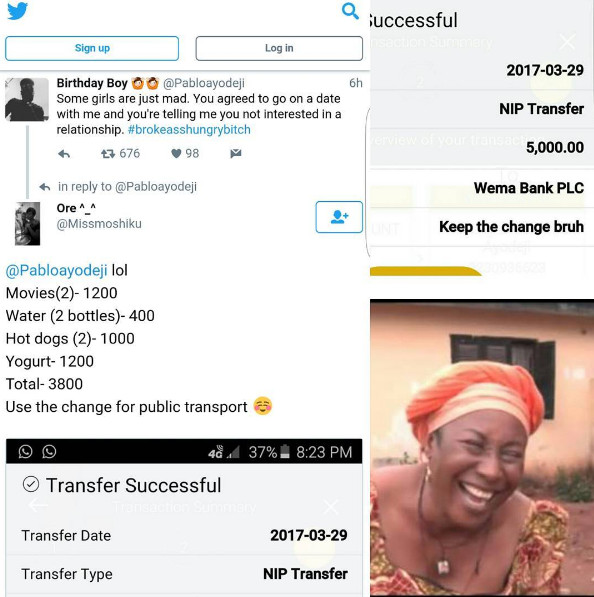594x597 pixels.
Task: Click the Log in button
Action: [x=279, y=48]
